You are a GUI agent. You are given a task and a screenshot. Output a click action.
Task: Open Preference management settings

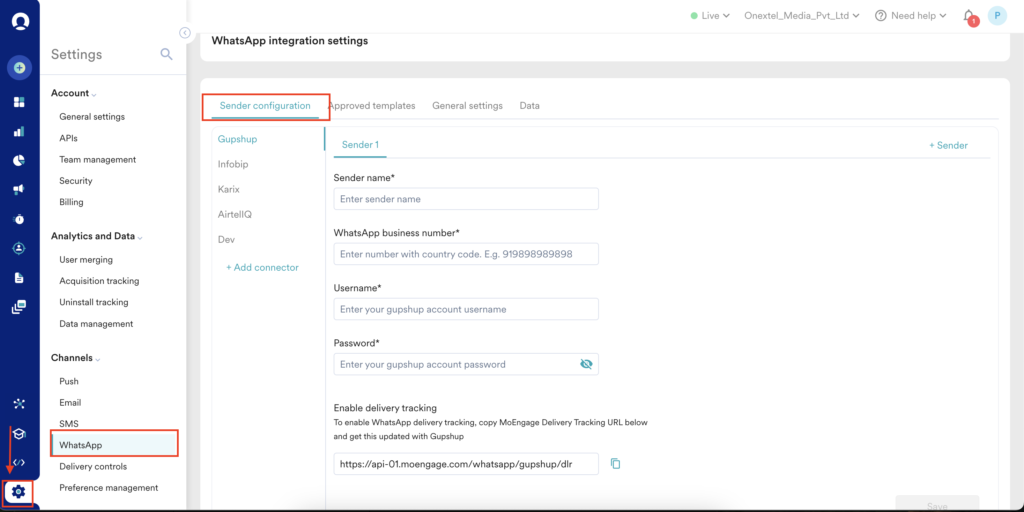(x=108, y=488)
